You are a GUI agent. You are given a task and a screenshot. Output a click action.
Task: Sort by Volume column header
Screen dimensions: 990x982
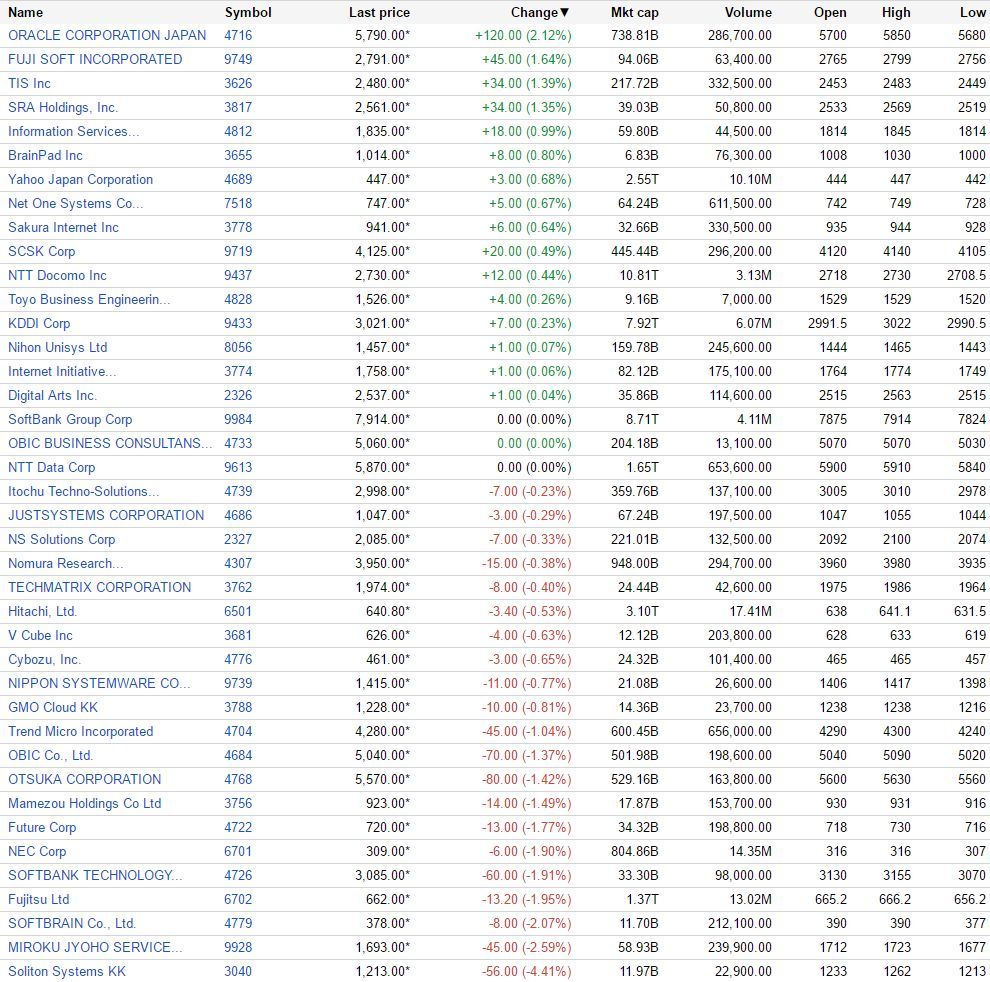coord(748,12)
